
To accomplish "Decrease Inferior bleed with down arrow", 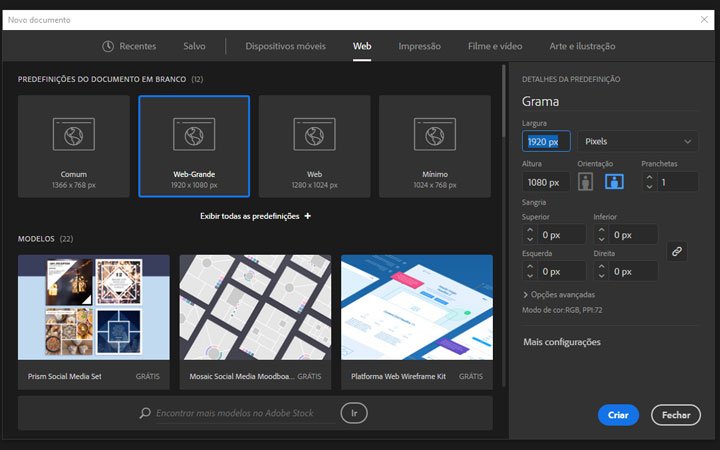I will coord(602,239).
